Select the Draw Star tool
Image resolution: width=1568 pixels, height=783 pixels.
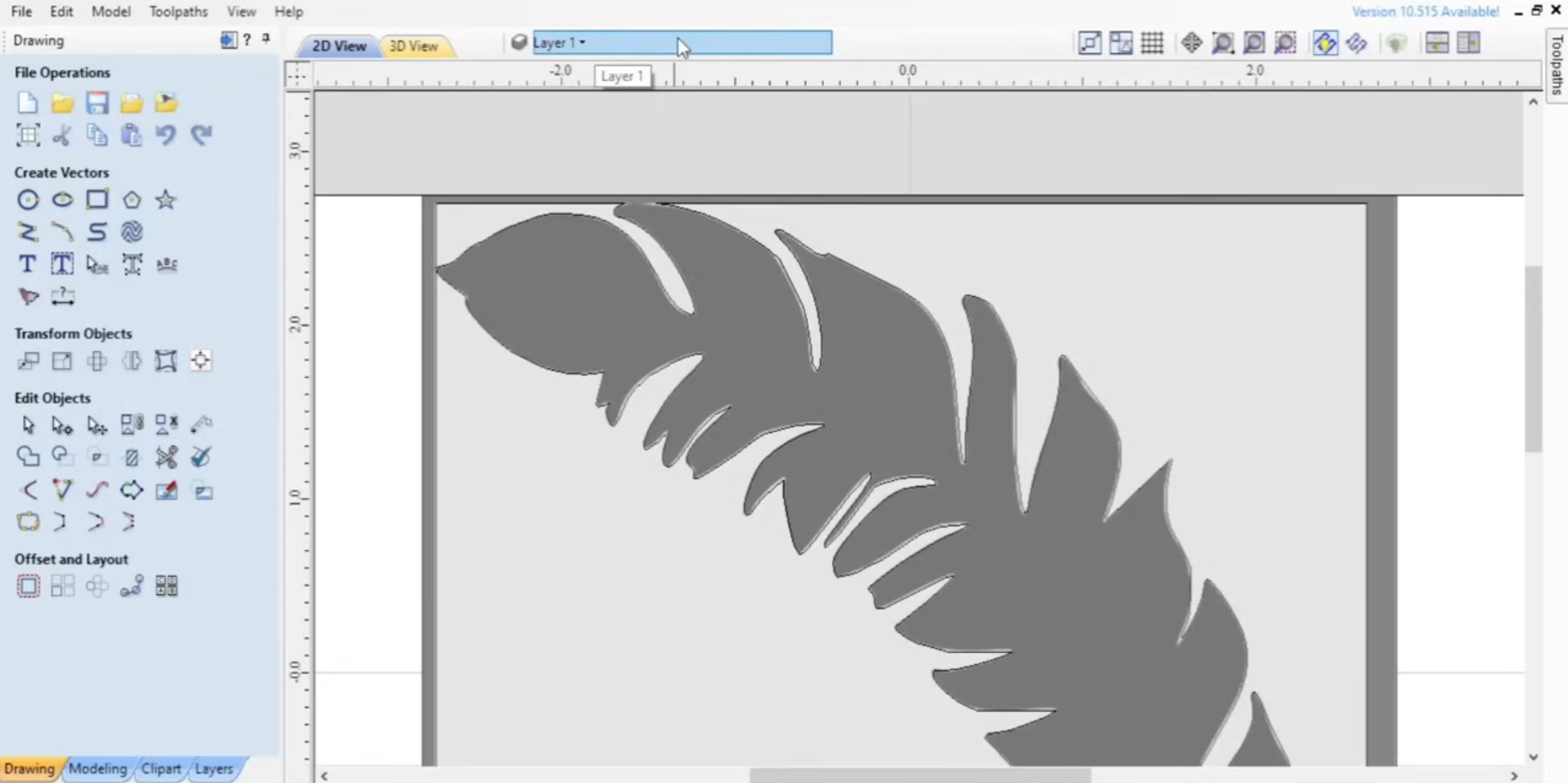point(166,199)
